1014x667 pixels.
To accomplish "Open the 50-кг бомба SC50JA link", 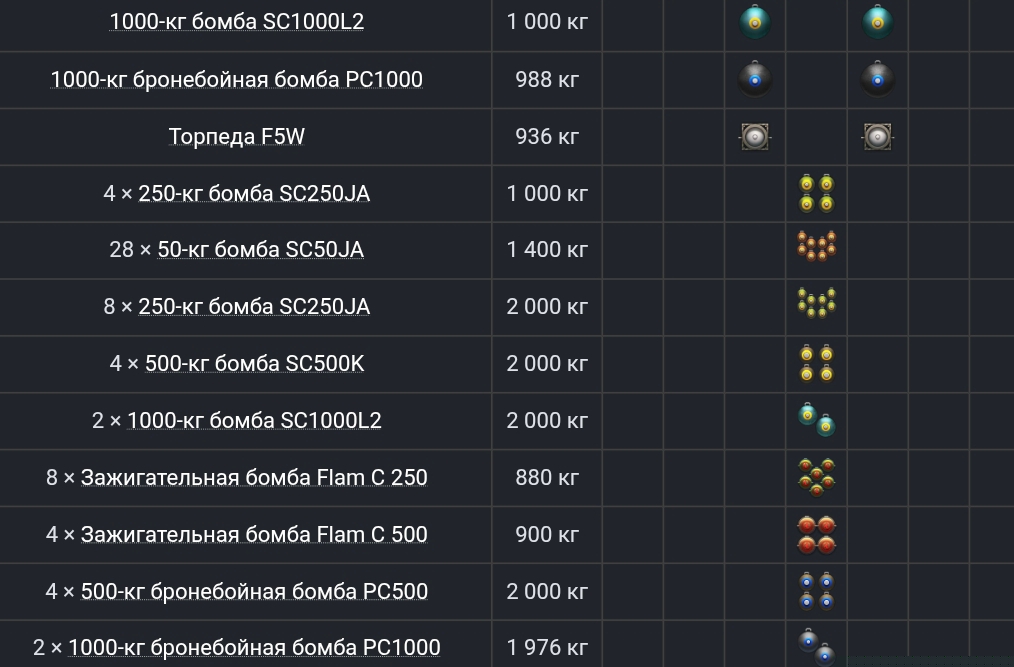I will point(260,250).
